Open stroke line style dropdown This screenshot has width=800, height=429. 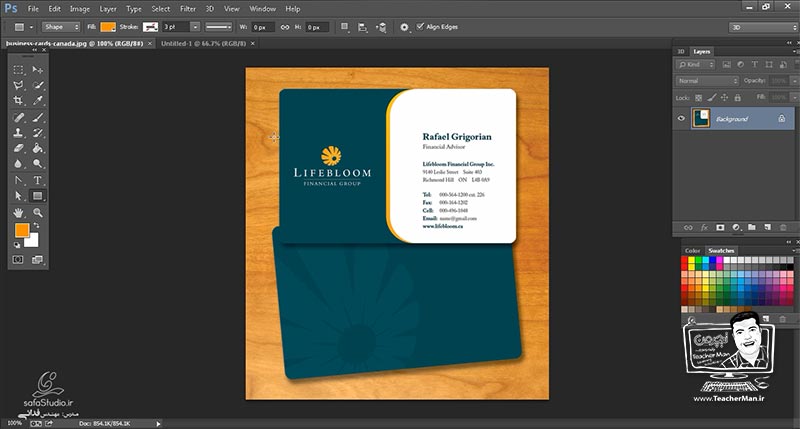218,27
